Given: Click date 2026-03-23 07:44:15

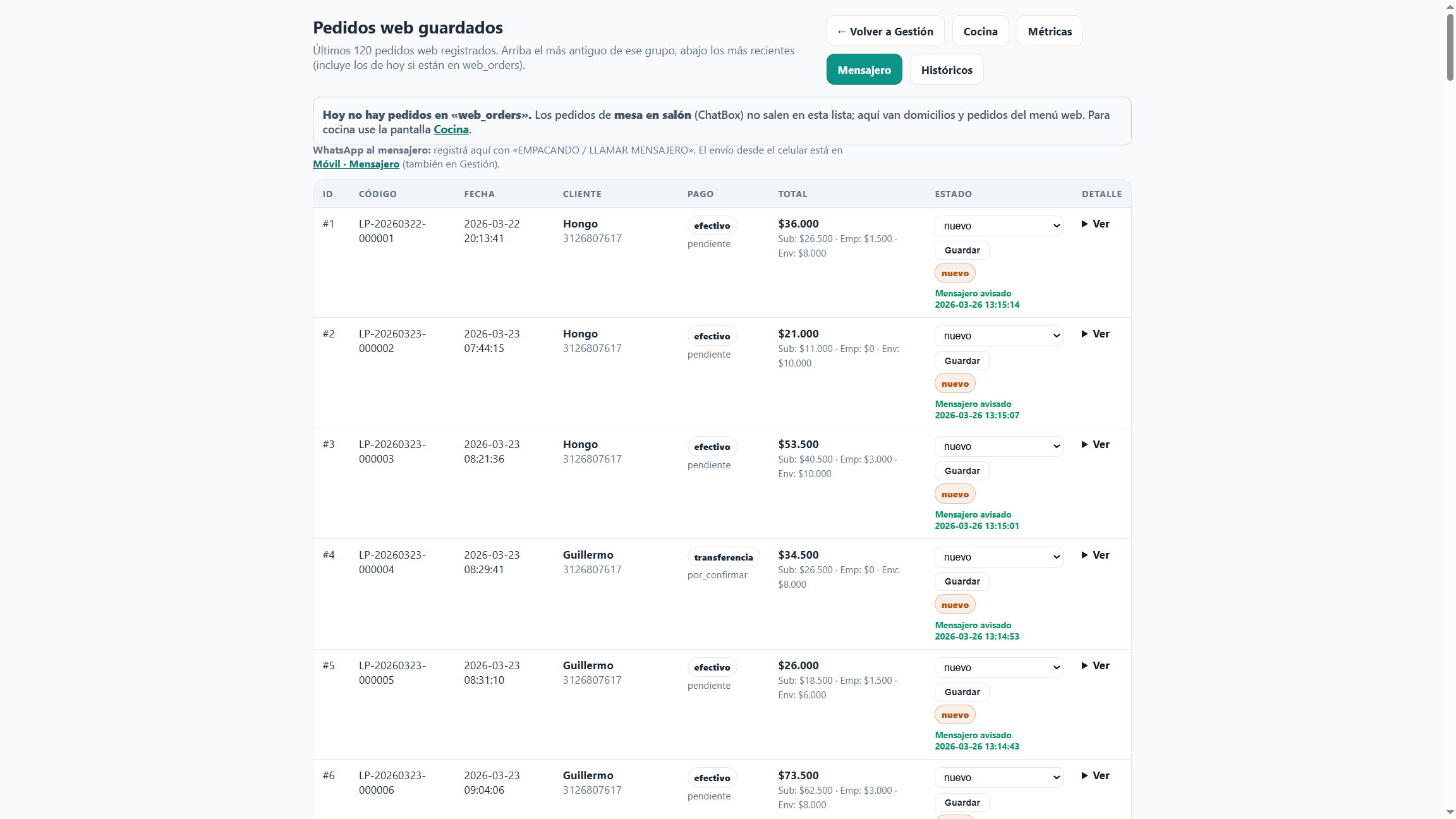Looking at the screenshot, I should (x=492, y=341).
